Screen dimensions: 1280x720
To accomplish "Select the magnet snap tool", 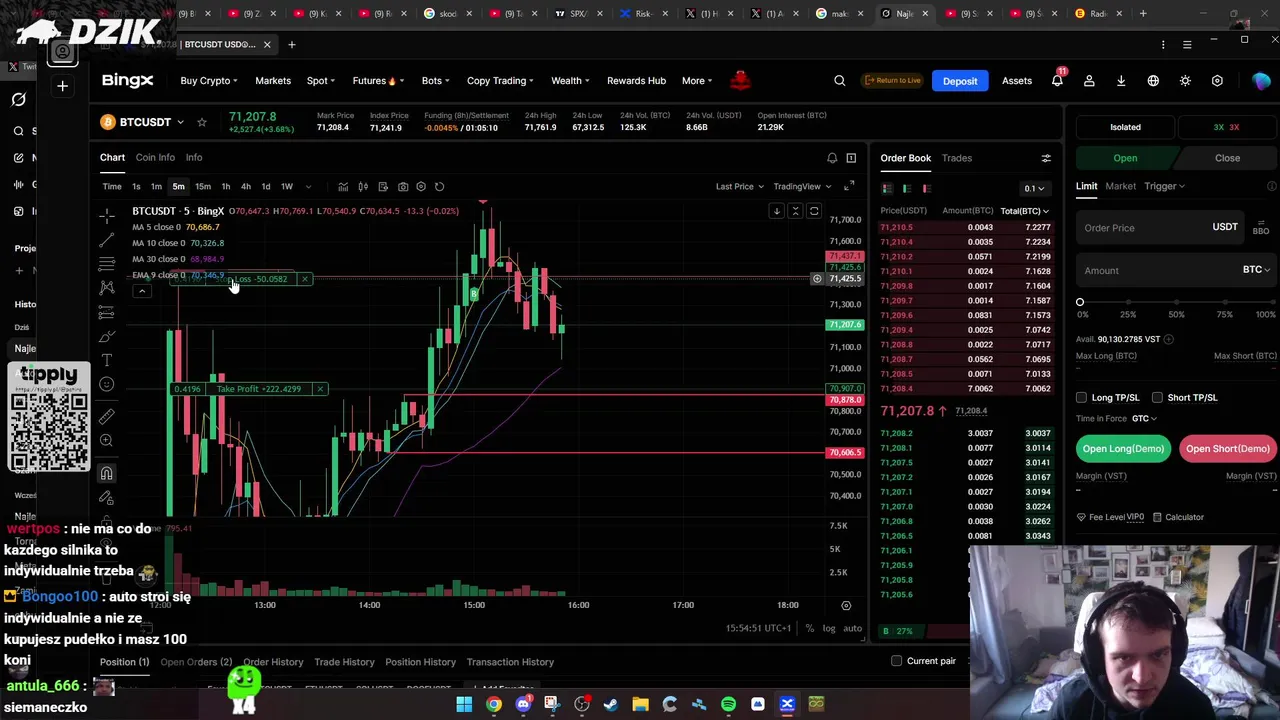I will coord(107,474).
